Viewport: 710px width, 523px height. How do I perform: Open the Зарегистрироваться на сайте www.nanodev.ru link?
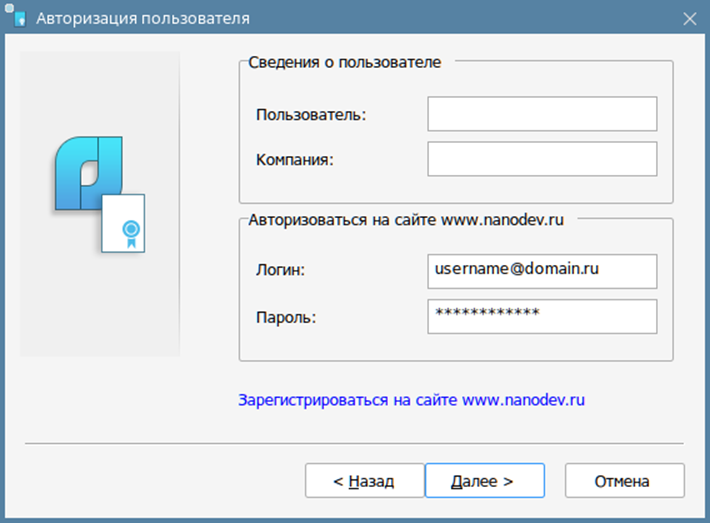(x=411, y=400)
